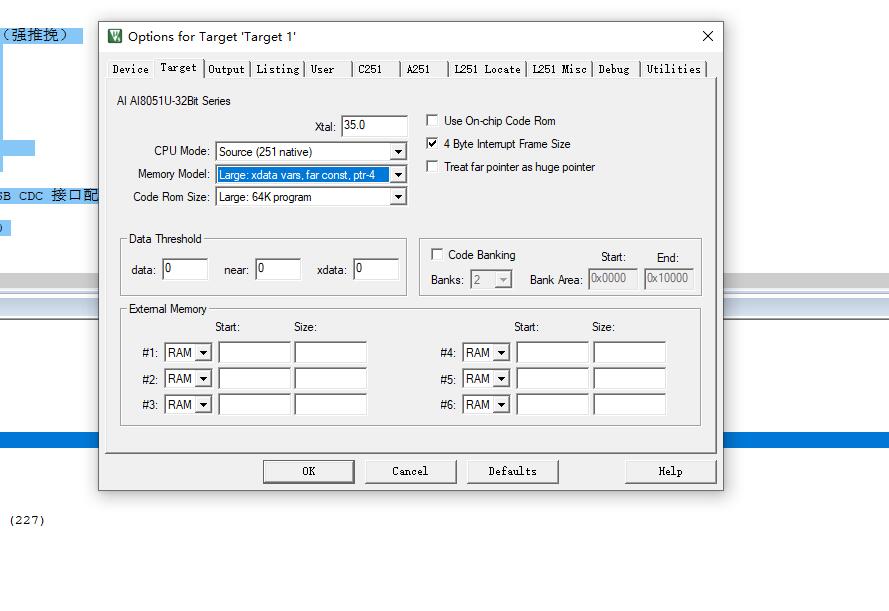Switch to the Device tab
This screenshot has height=611, width=889.
pyautogui.click(x=130, y=69)
